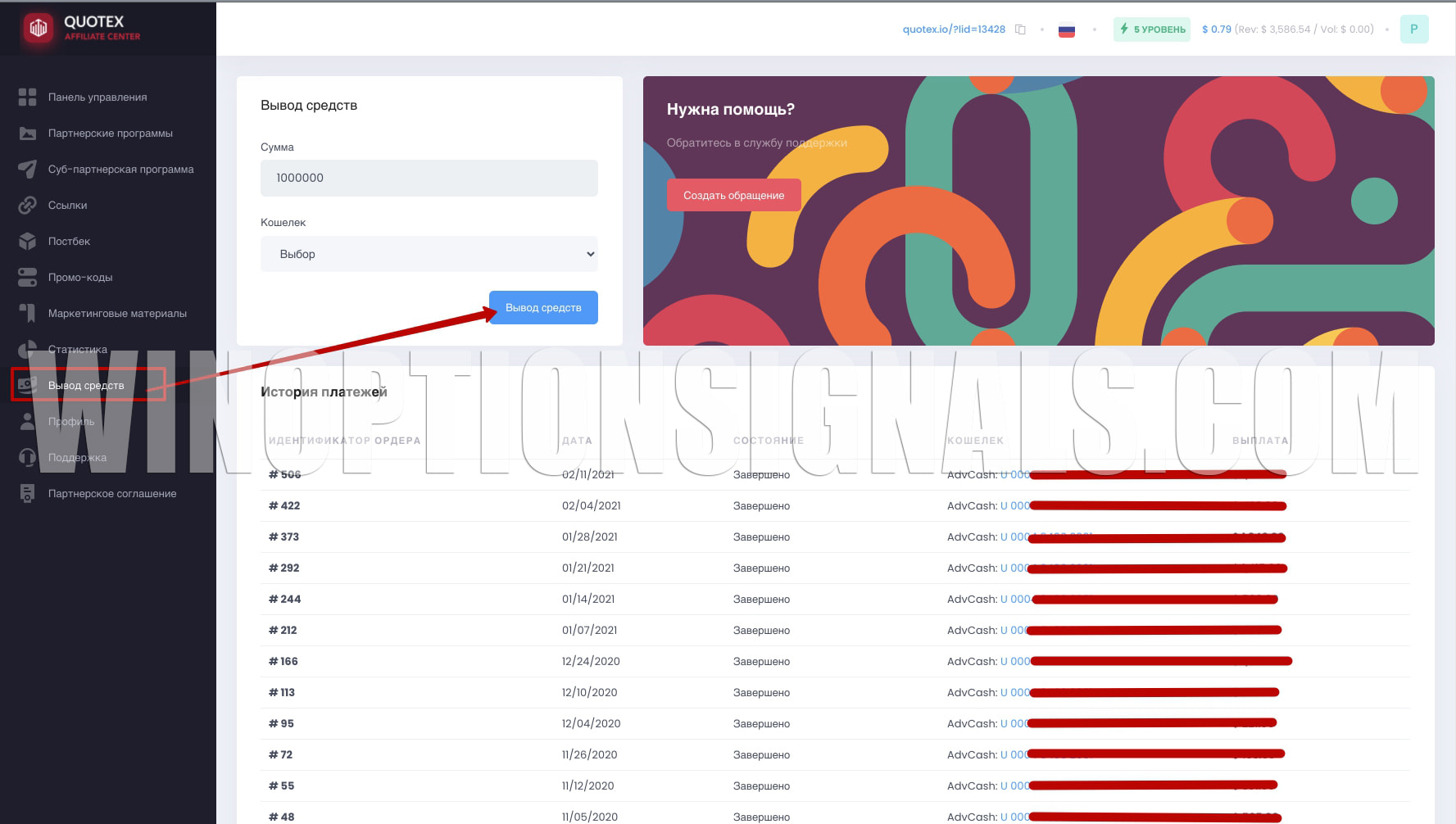Click the Постбек box icon
The width and height of the screenshot is (1456, 824).
27,242
